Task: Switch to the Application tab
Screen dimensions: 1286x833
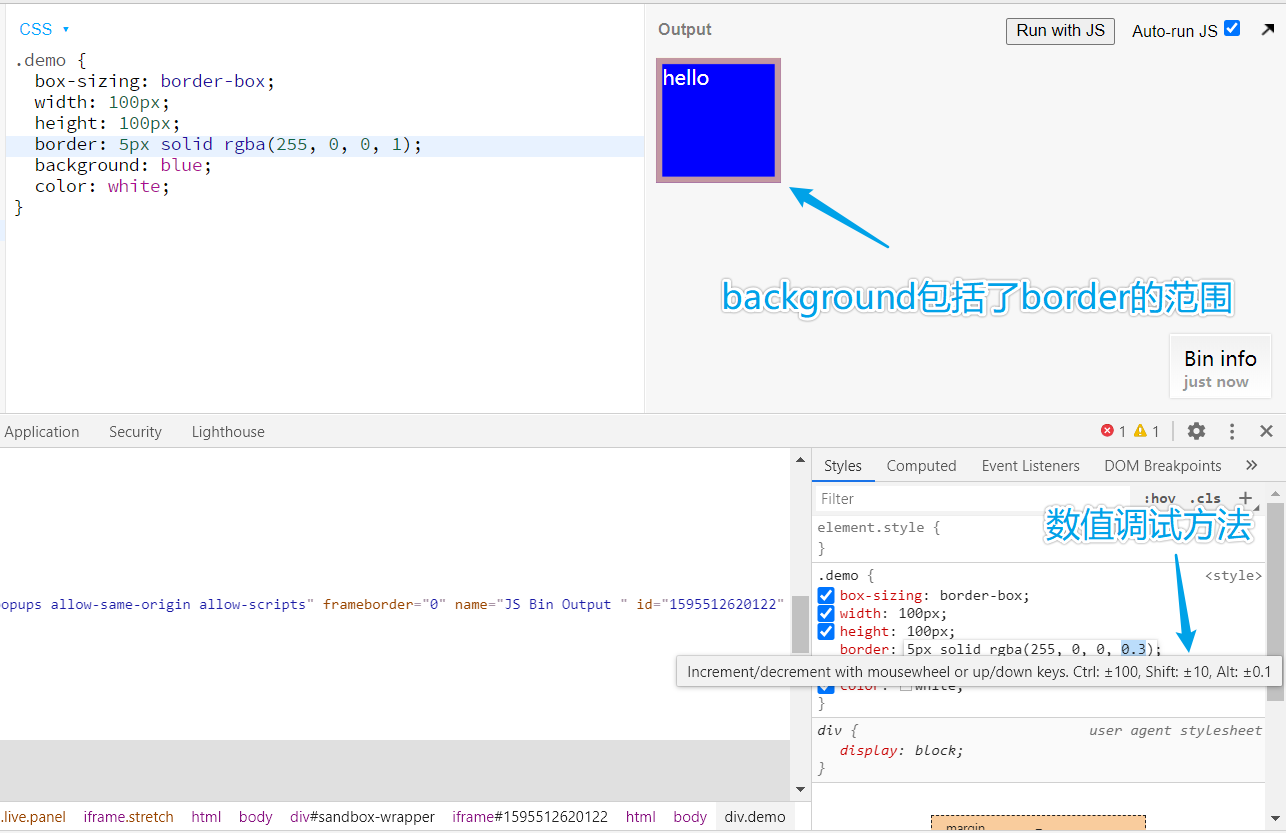Action: tap(42, 432)
